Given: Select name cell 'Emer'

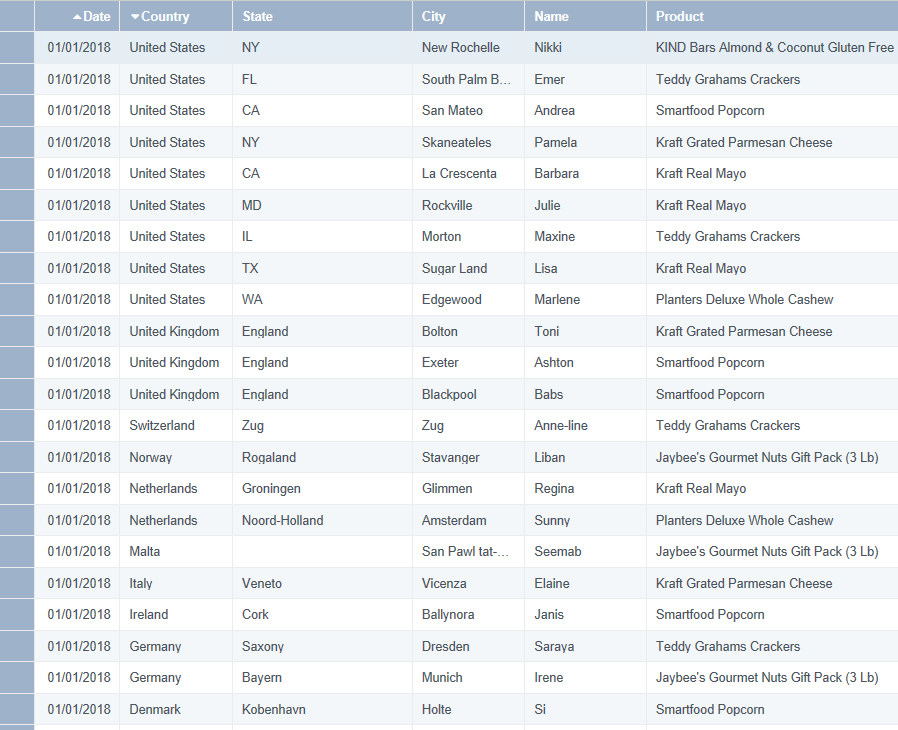Looking at the screenshot, I should pyautogui.click(x=585, y=79).
